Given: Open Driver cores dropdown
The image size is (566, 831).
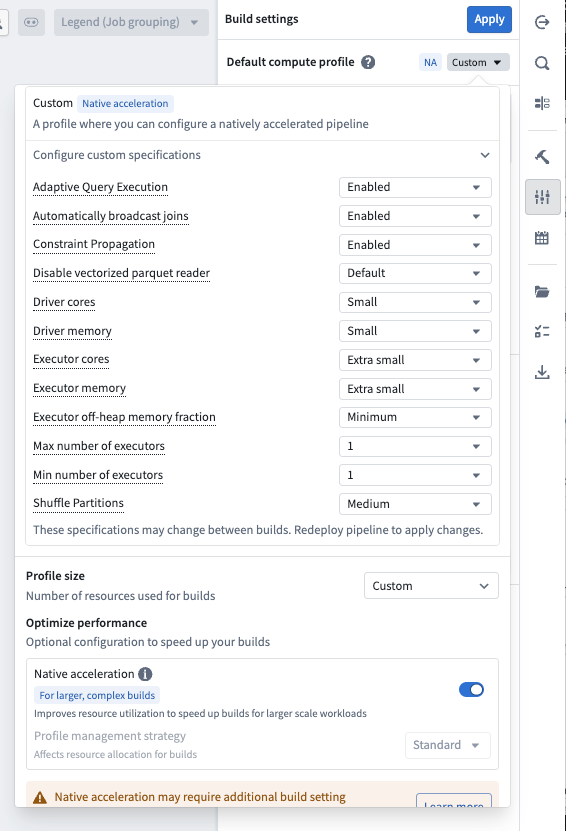Looking at the screenshot, I should pyautogui.click(x=415, y=302).
